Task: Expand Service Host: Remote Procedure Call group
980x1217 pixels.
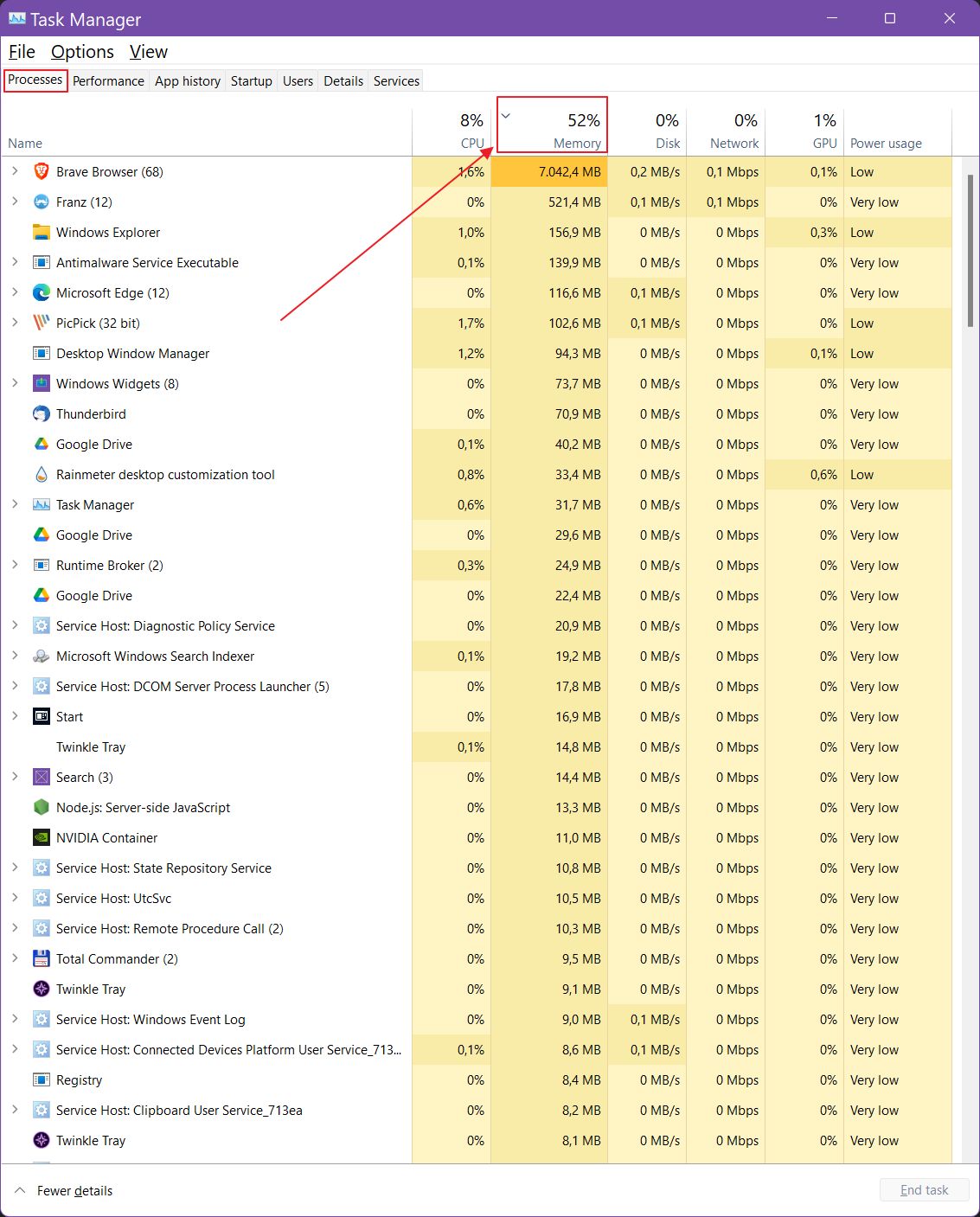Action: 14,928
